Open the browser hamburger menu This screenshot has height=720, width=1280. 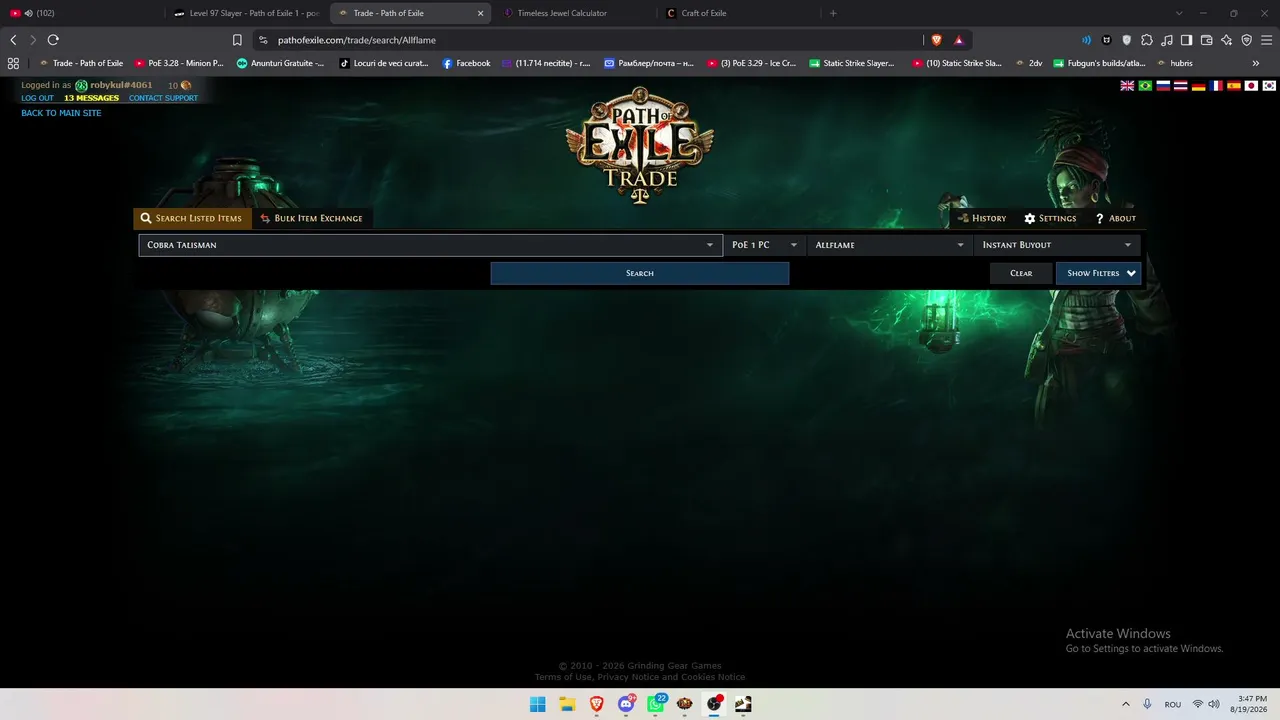[x=1266, y=40]
